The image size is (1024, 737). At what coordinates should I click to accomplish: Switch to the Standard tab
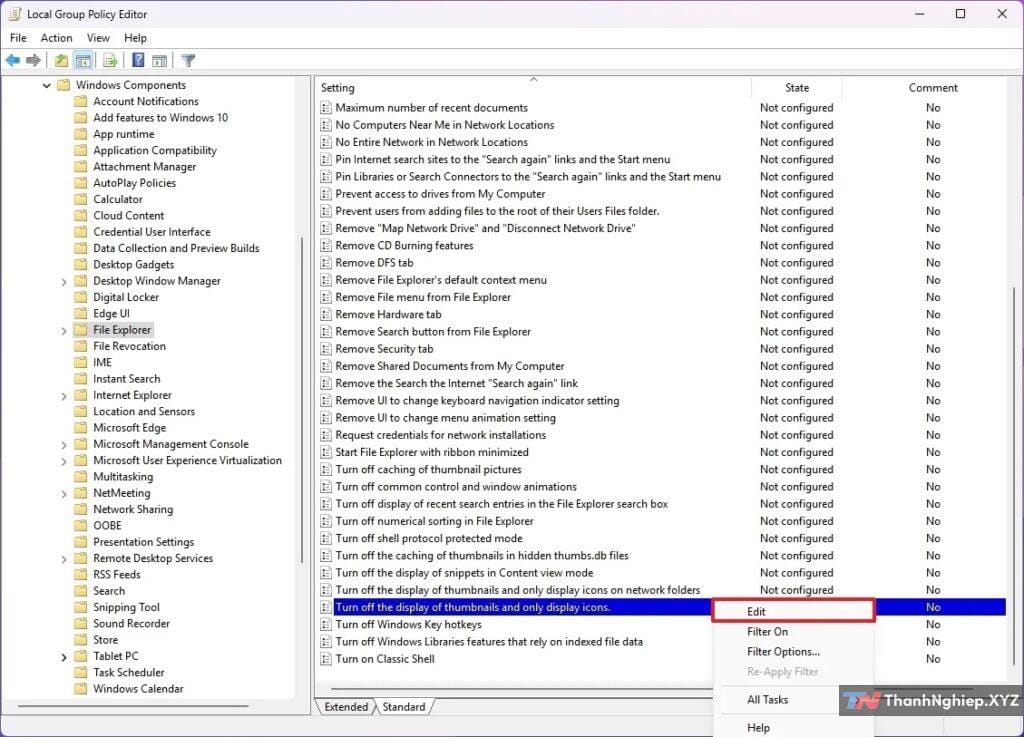404,706
